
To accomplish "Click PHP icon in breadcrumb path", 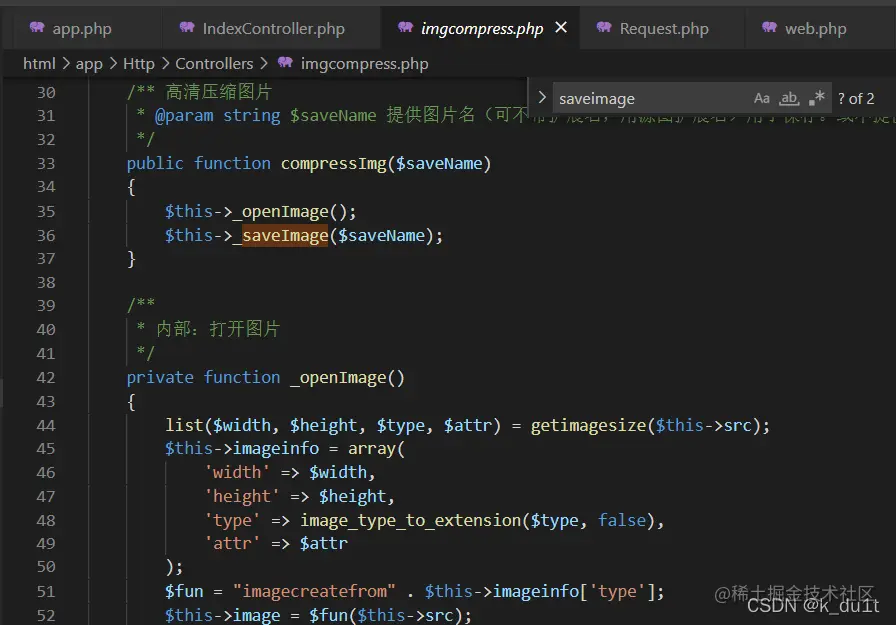I will (285, 62).
